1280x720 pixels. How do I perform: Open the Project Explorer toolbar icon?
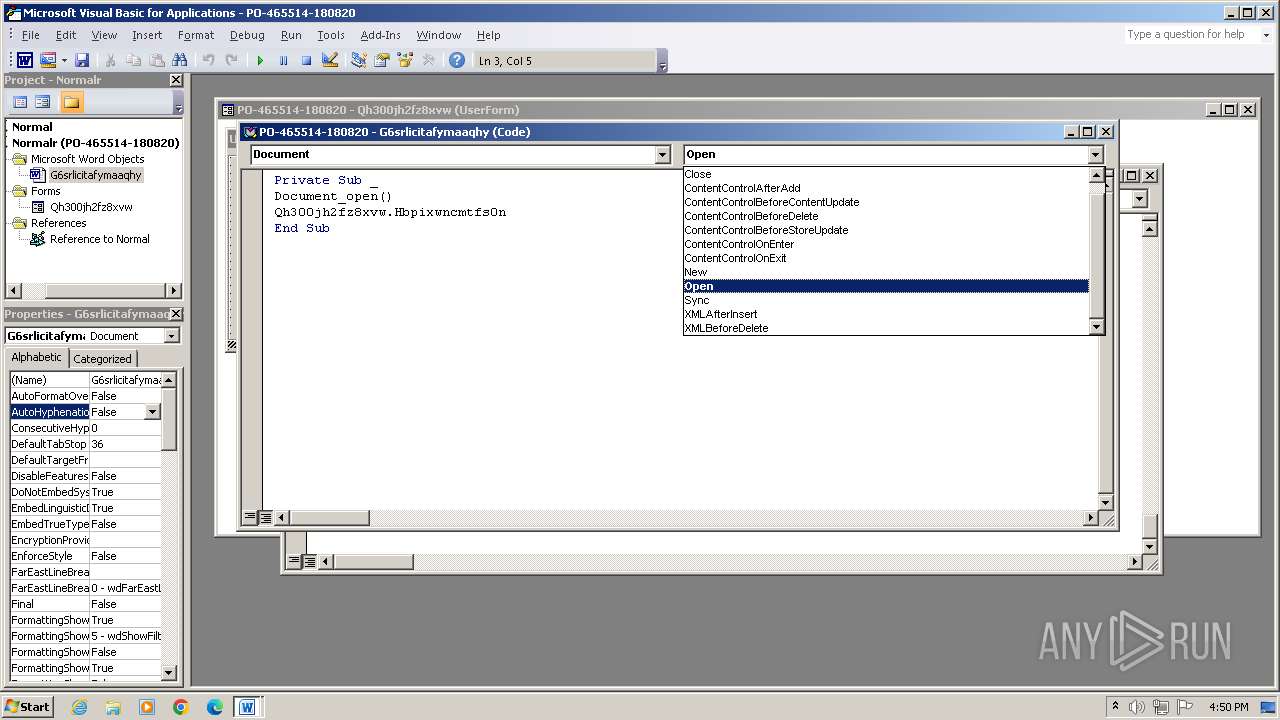point(358,60)
